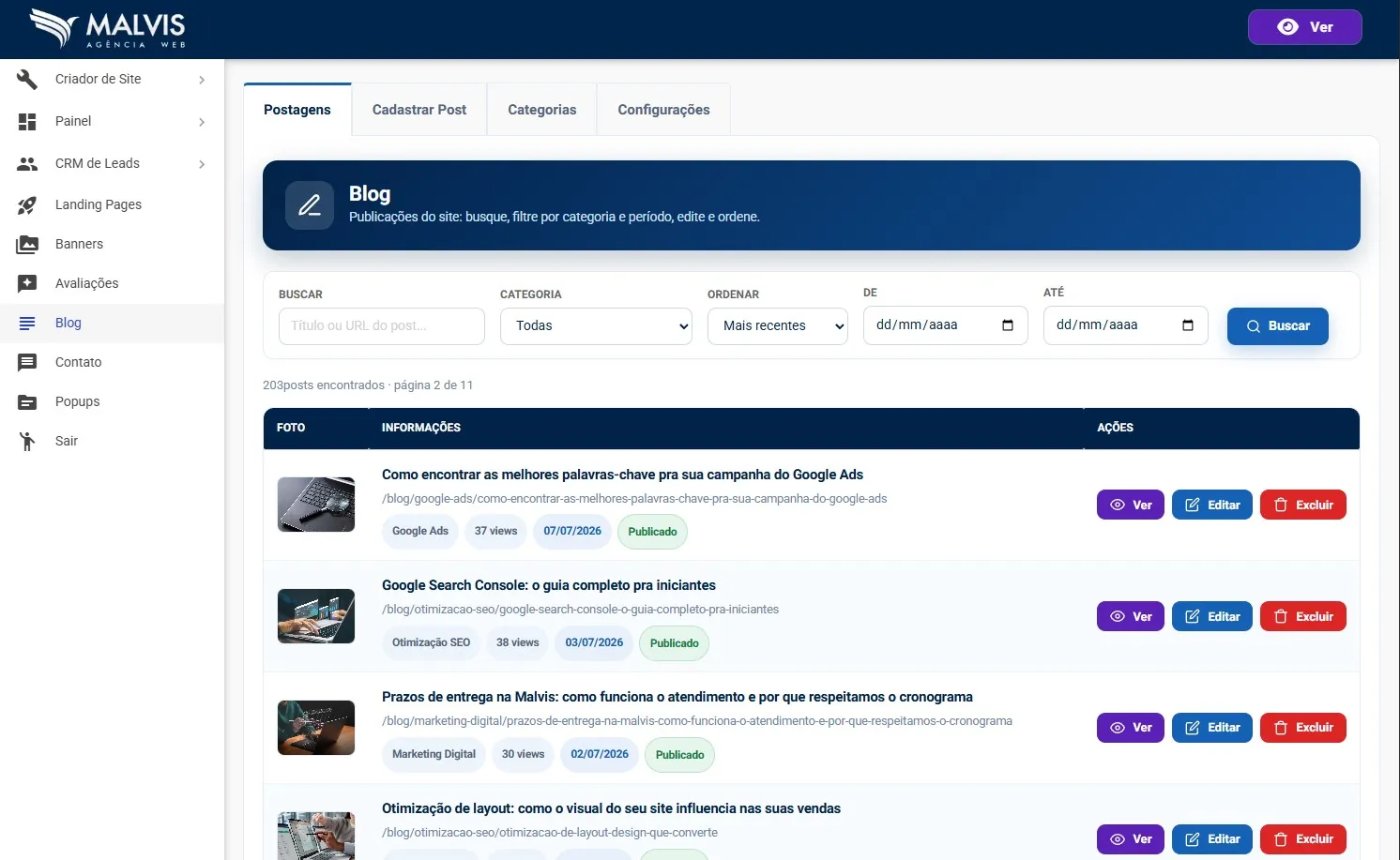Click the '203posts encontrados · página 2 de 11' text

(x=368, y=385)
